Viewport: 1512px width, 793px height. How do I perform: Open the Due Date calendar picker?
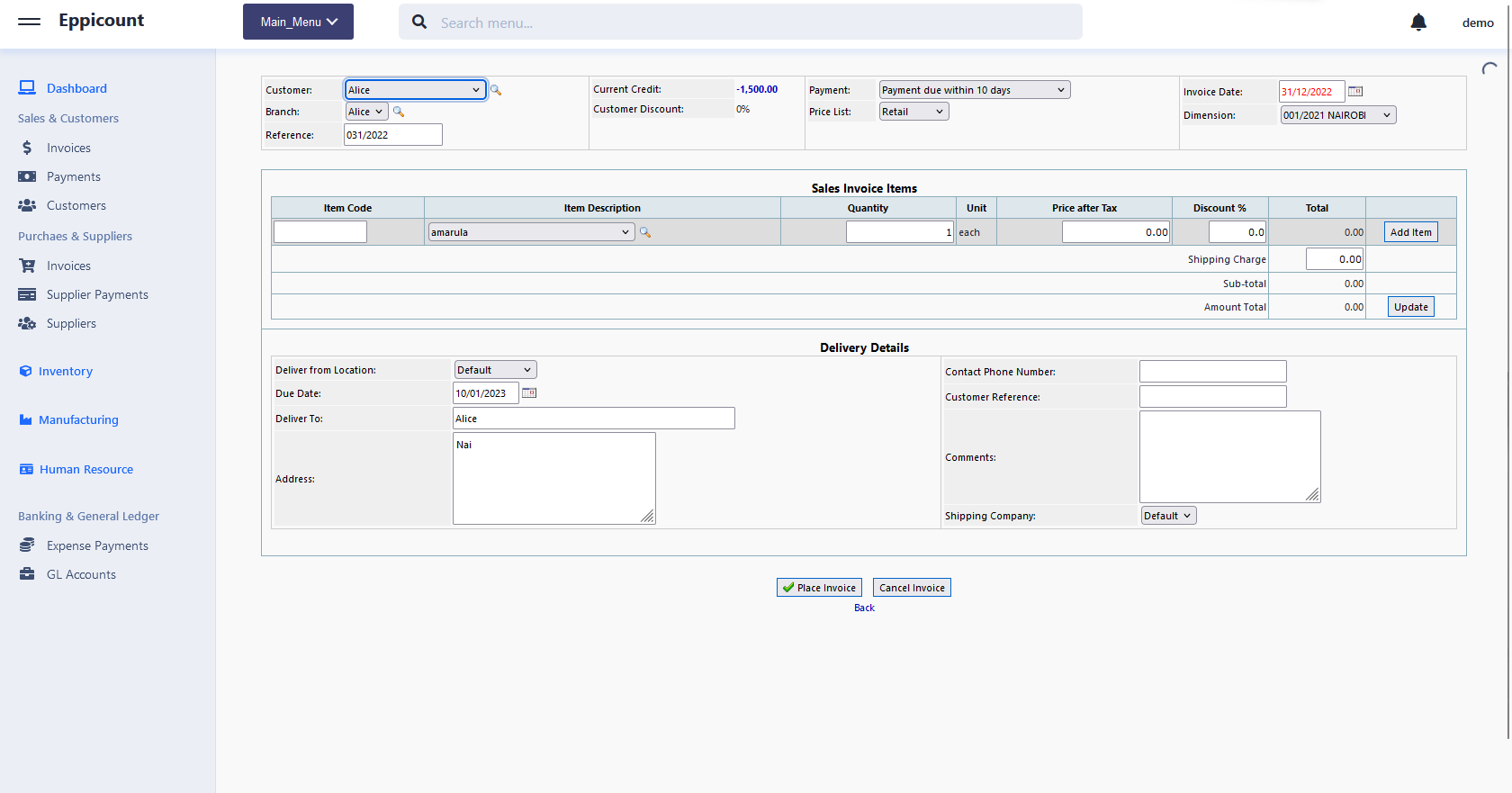(529, 393)
